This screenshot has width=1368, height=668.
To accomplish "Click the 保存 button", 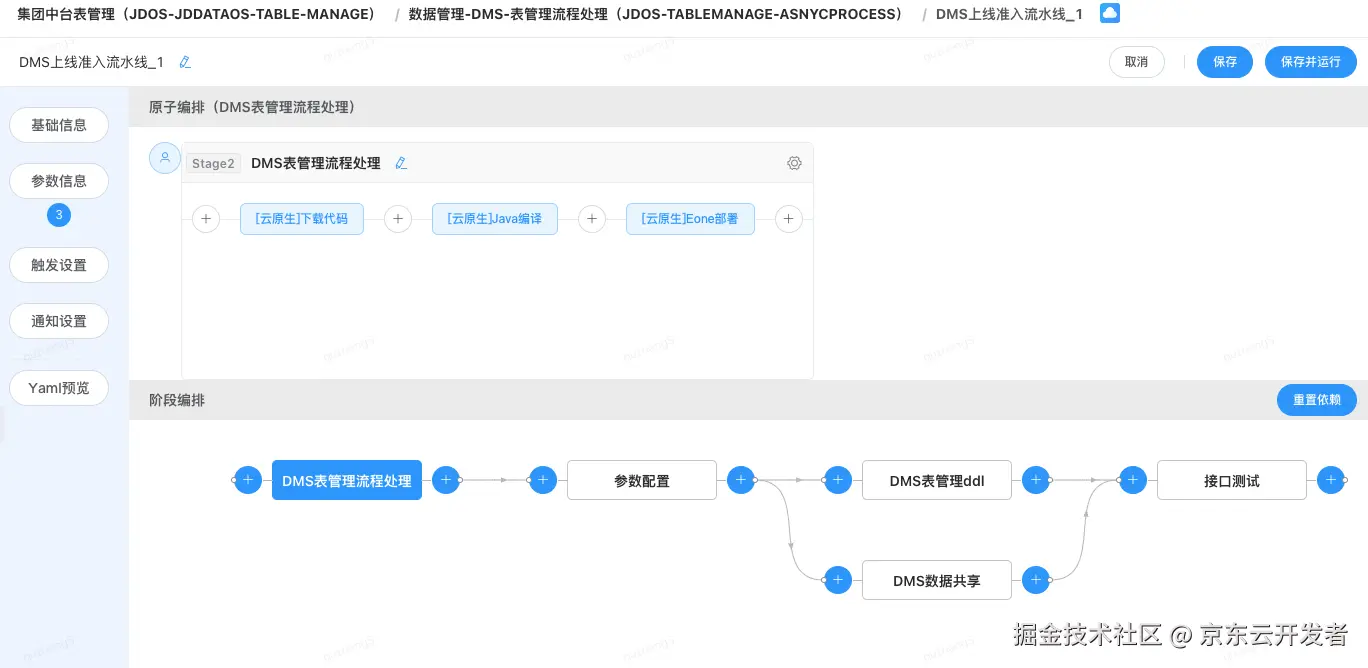I will pyautogui.click(x=1225, y=62).
